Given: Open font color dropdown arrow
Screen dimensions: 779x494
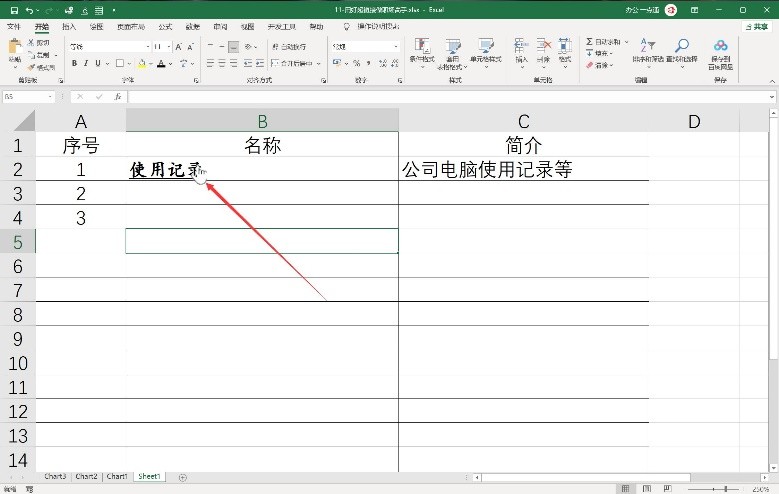Looking at the screenshot, I should [x=170, y=64].
